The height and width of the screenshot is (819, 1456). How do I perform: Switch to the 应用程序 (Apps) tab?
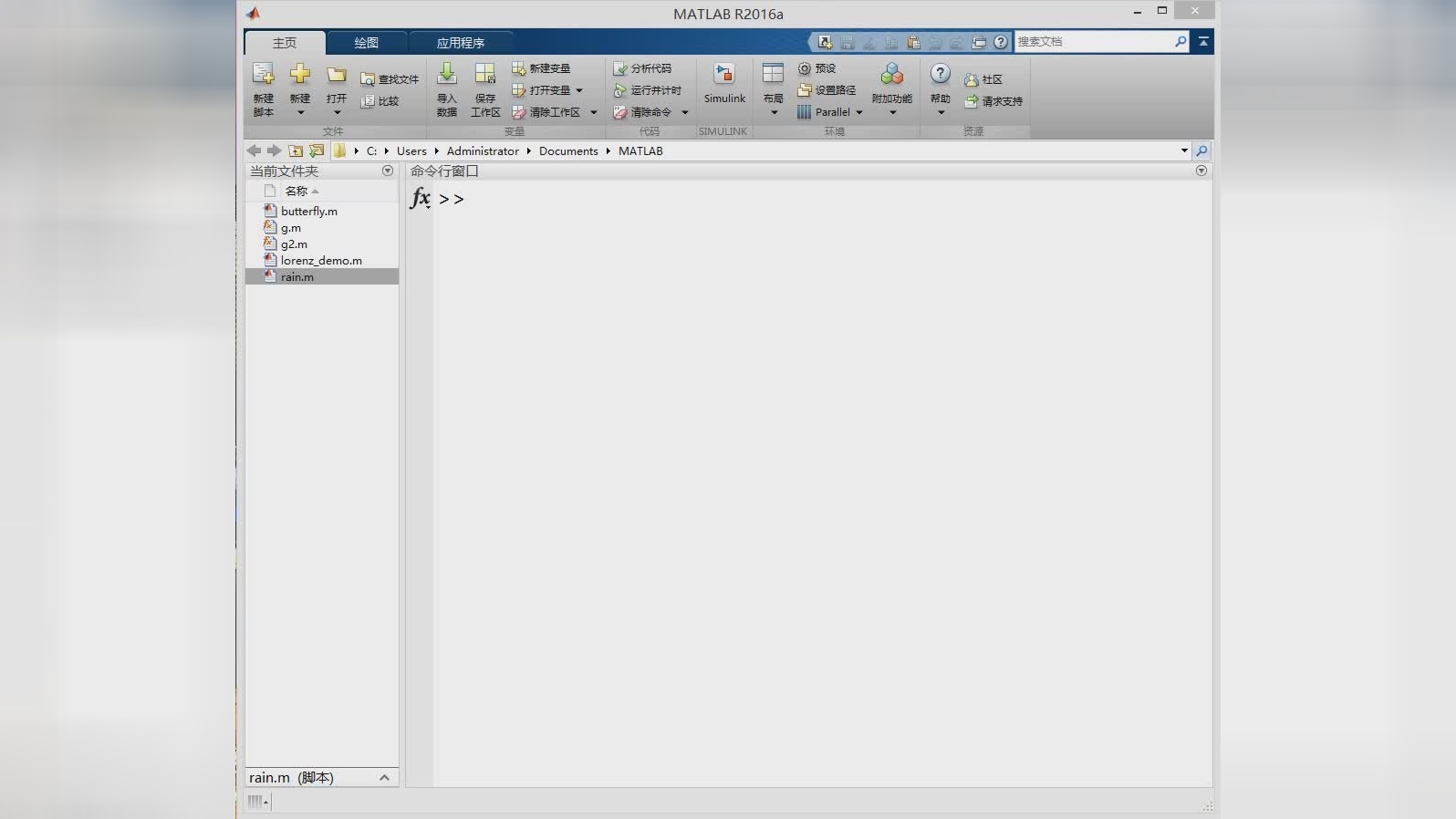(461, 43)
